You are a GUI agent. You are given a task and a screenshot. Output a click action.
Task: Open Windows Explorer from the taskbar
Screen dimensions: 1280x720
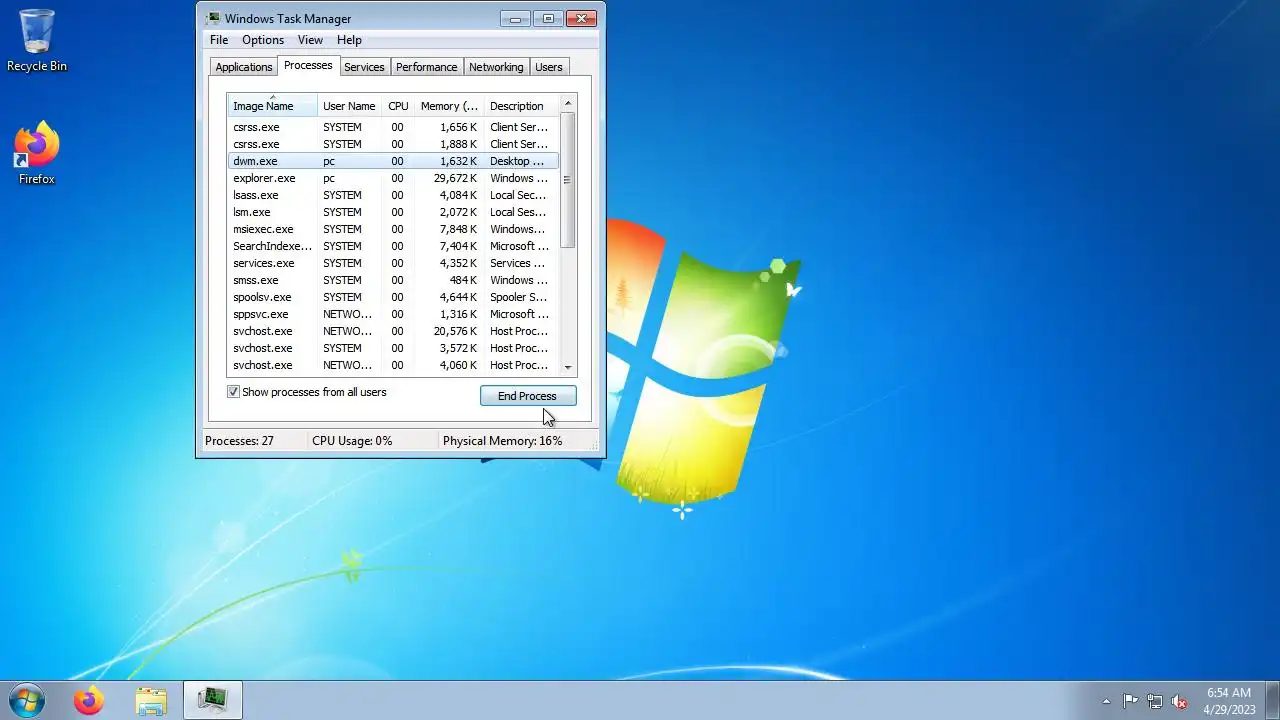click(151, 700)
